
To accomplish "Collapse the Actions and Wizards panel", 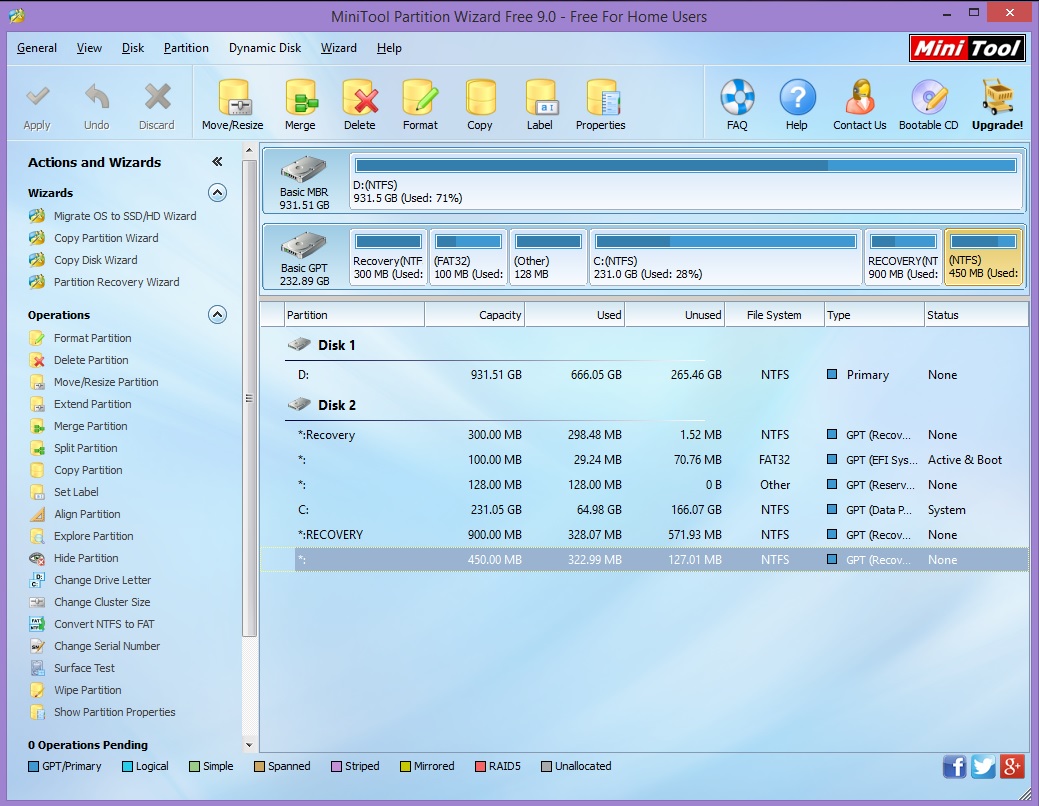I will tap(217, 162).
